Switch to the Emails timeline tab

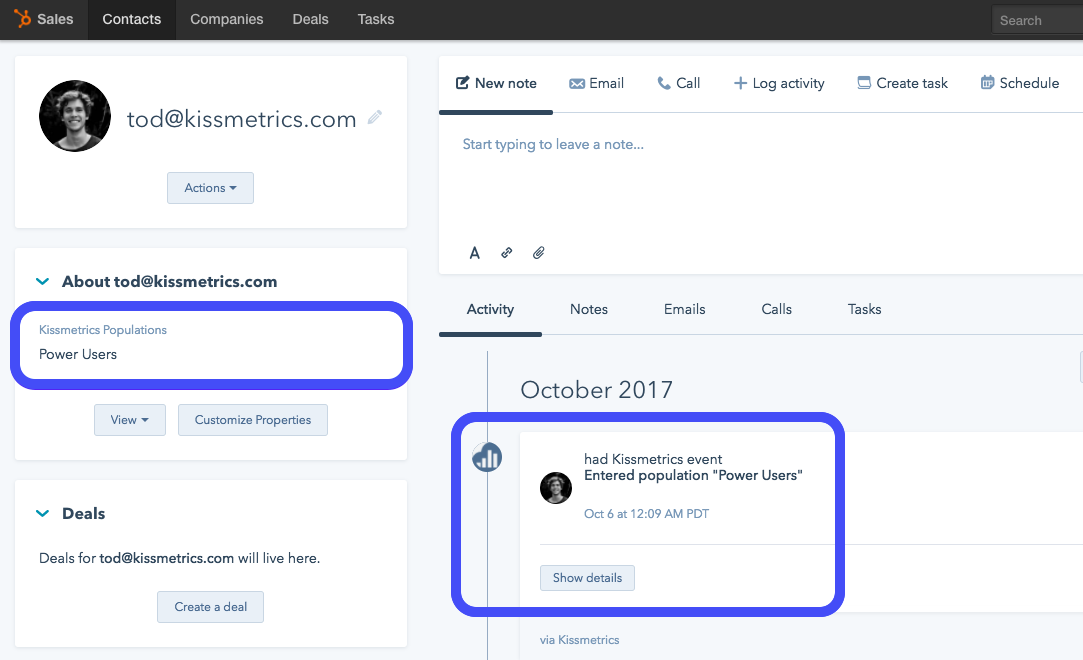pos(684,309)
